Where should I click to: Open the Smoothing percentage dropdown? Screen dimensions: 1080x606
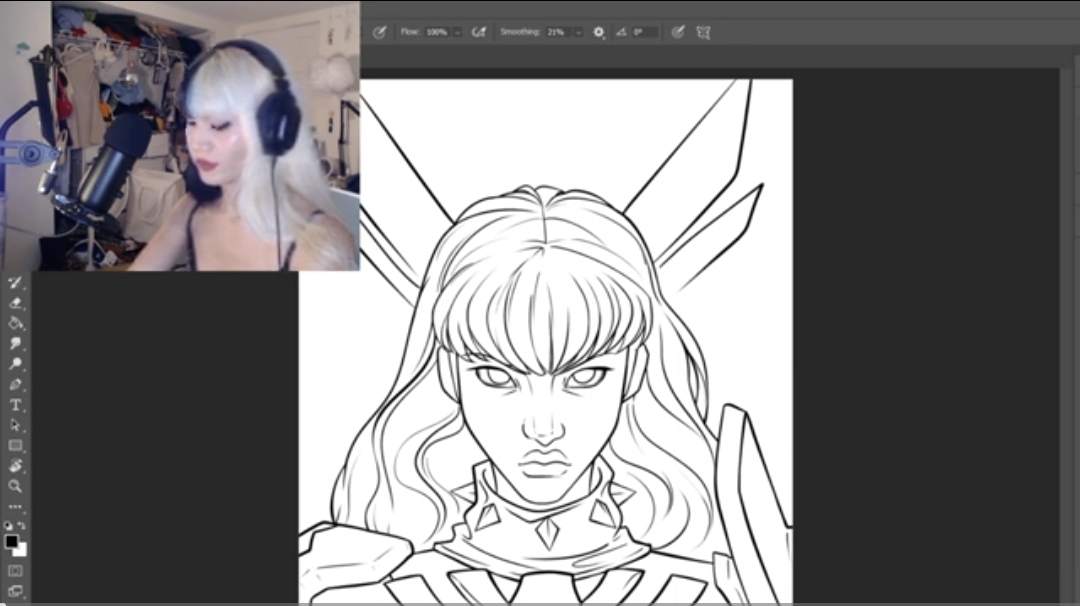[579, 32]
